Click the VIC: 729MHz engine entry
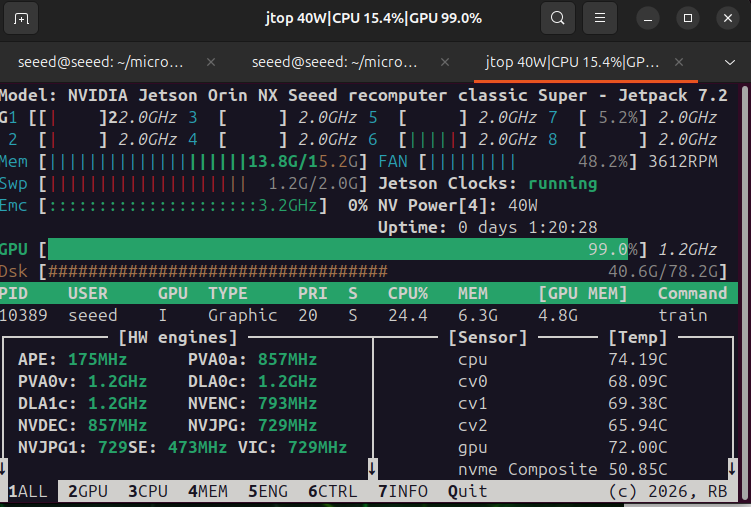The image size is (751, 507). (x=292, y=448)
